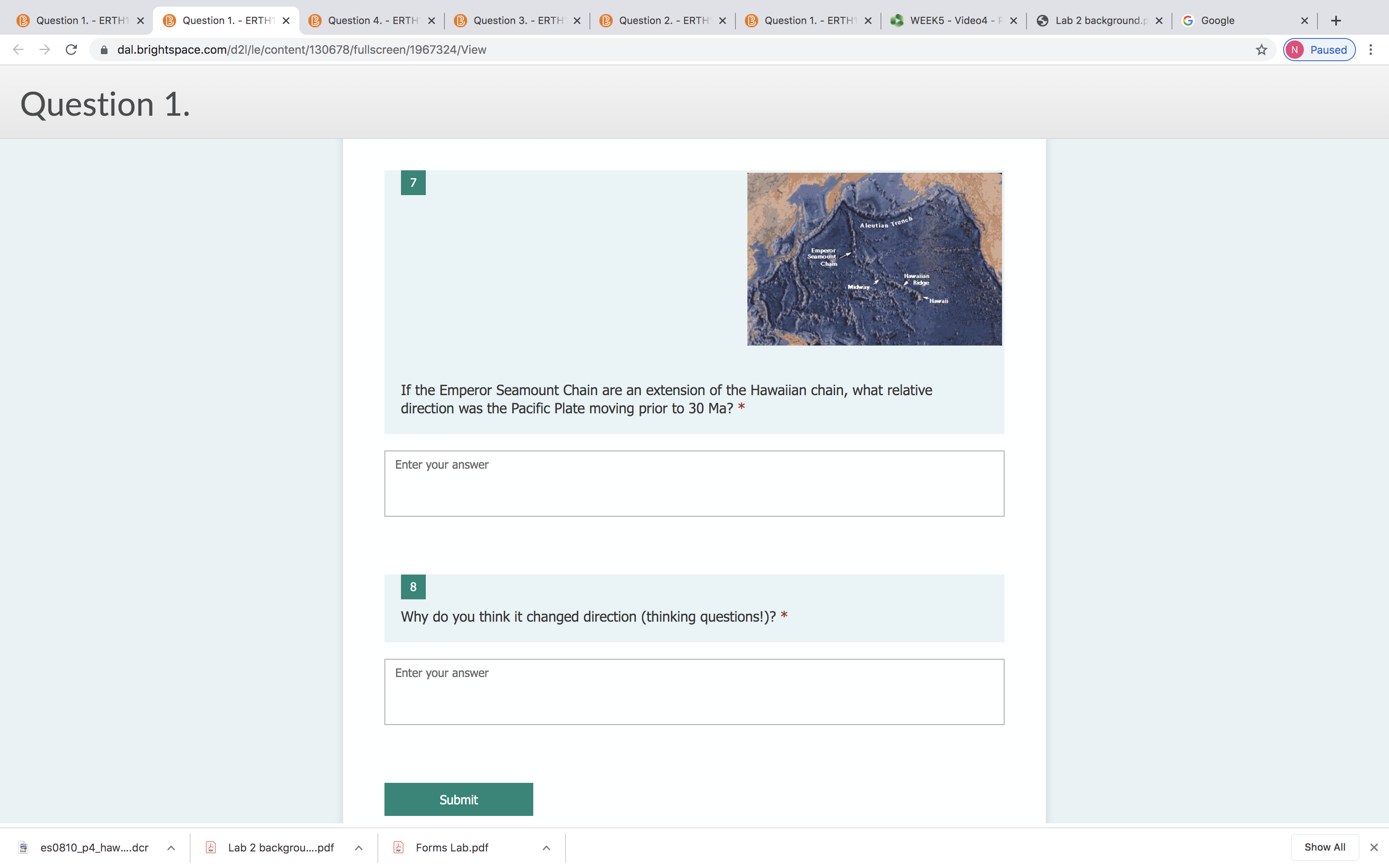
Task: Click the answer input field for question 8
Action: (694, 691)
